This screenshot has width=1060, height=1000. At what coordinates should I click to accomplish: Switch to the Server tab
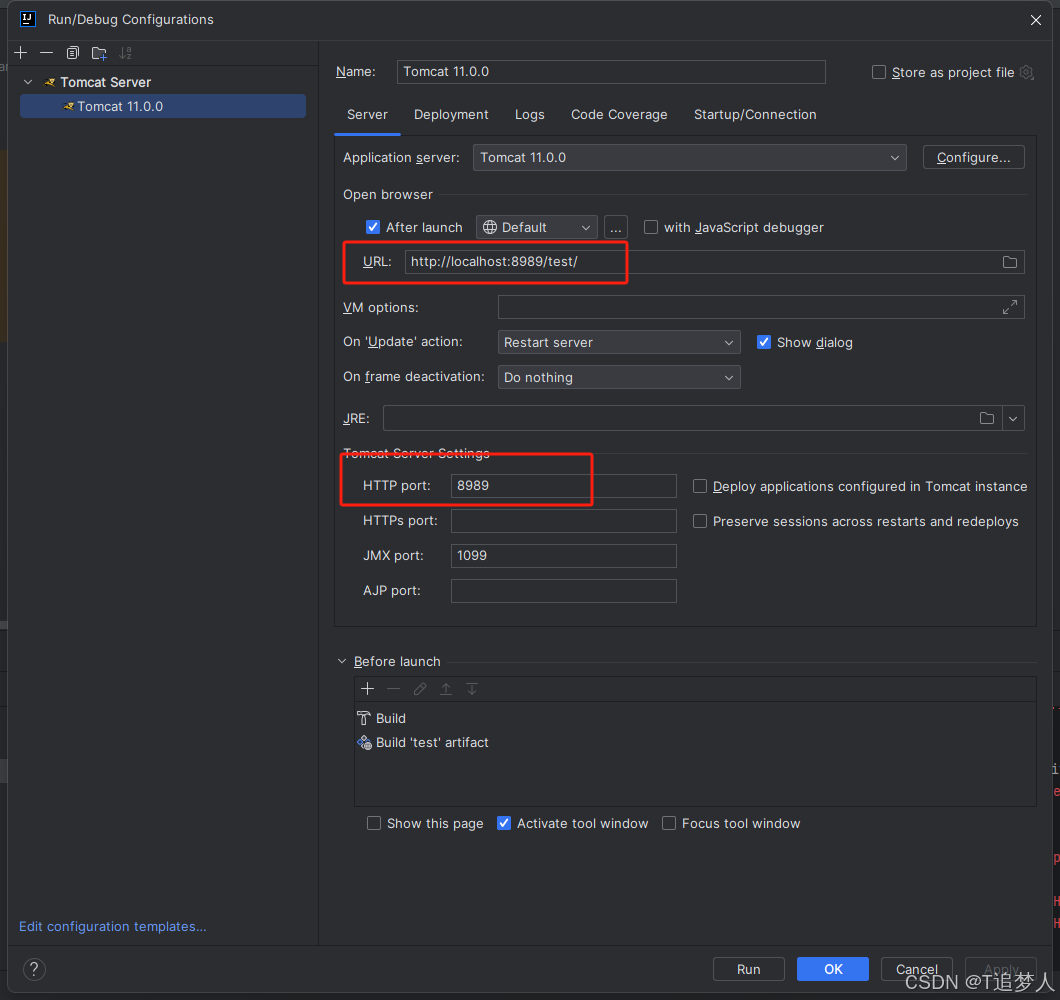click(x=367, y=114)
